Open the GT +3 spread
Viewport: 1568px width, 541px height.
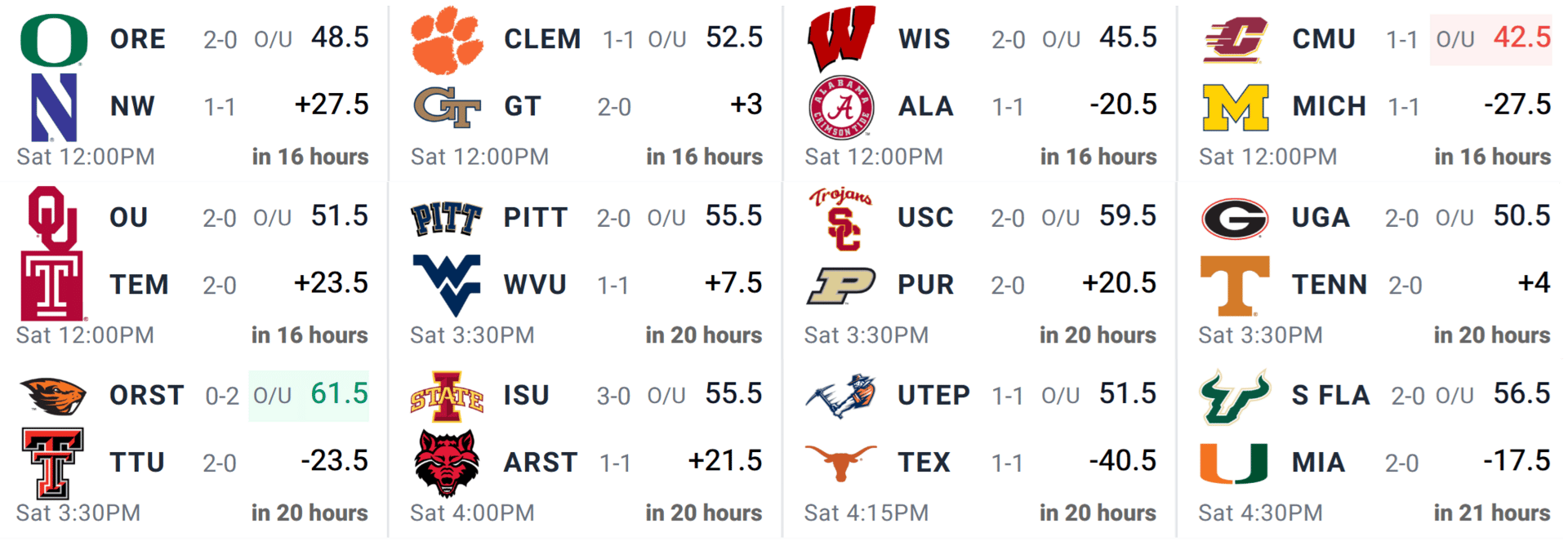746,105
